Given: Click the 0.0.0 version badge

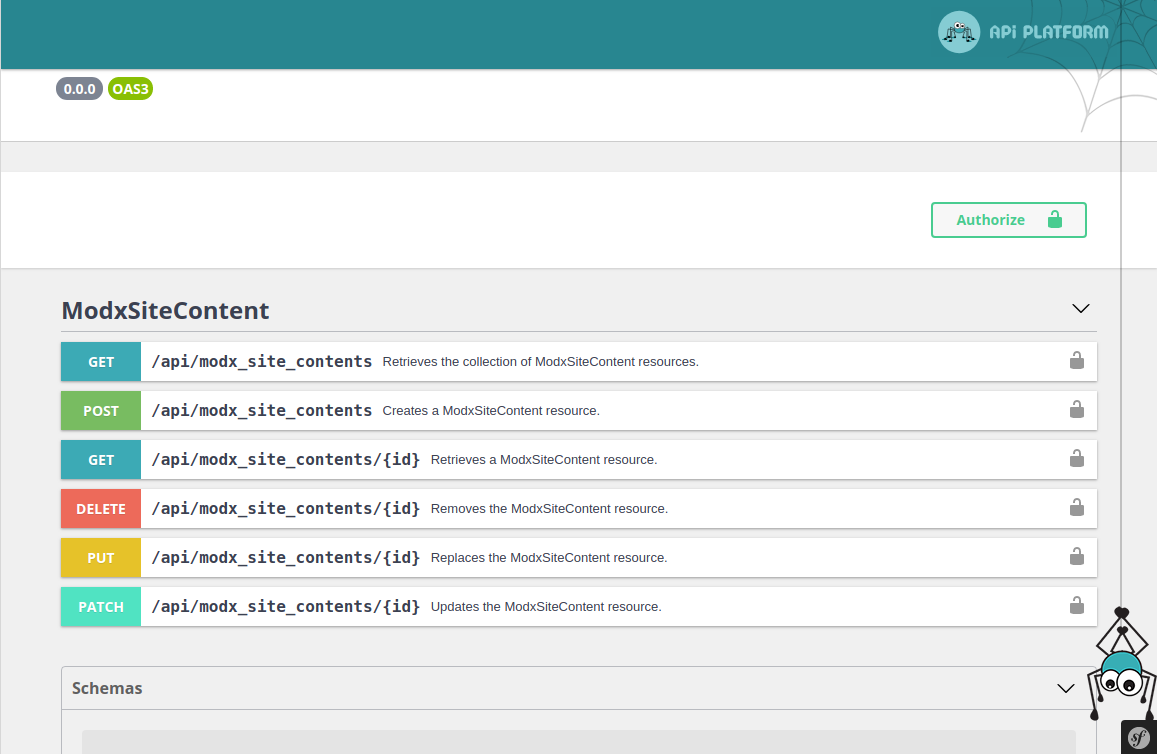Looking at the screenshot, I should 79,89.
